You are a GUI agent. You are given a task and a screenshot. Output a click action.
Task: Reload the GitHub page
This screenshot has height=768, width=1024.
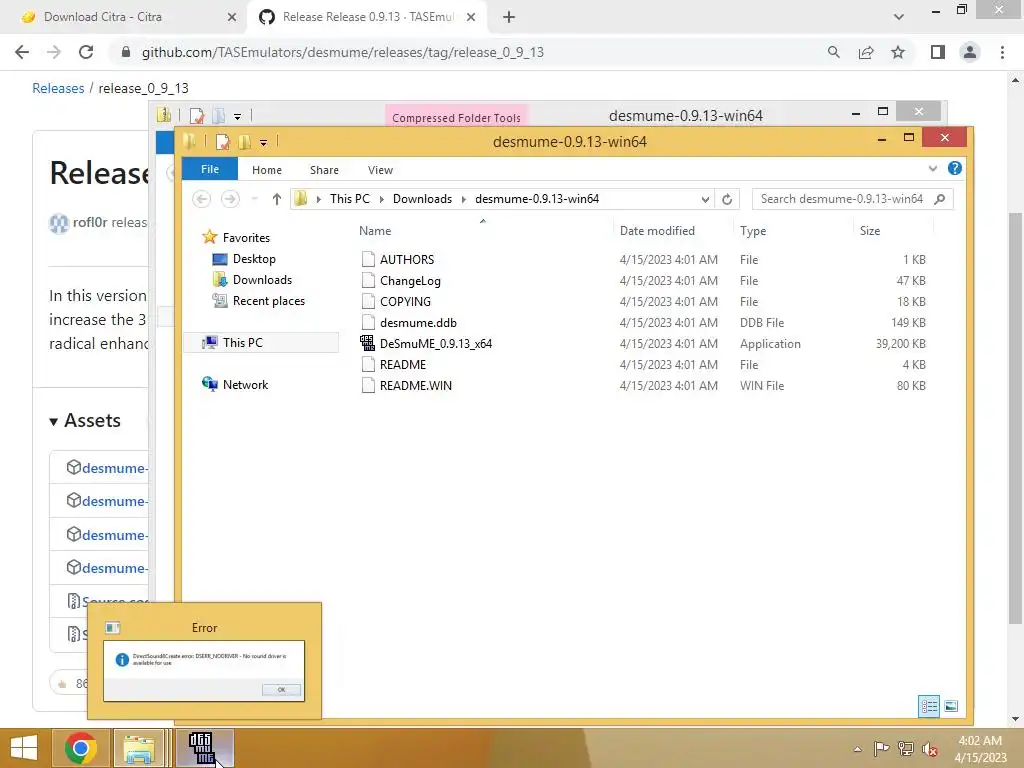(86, 52)
